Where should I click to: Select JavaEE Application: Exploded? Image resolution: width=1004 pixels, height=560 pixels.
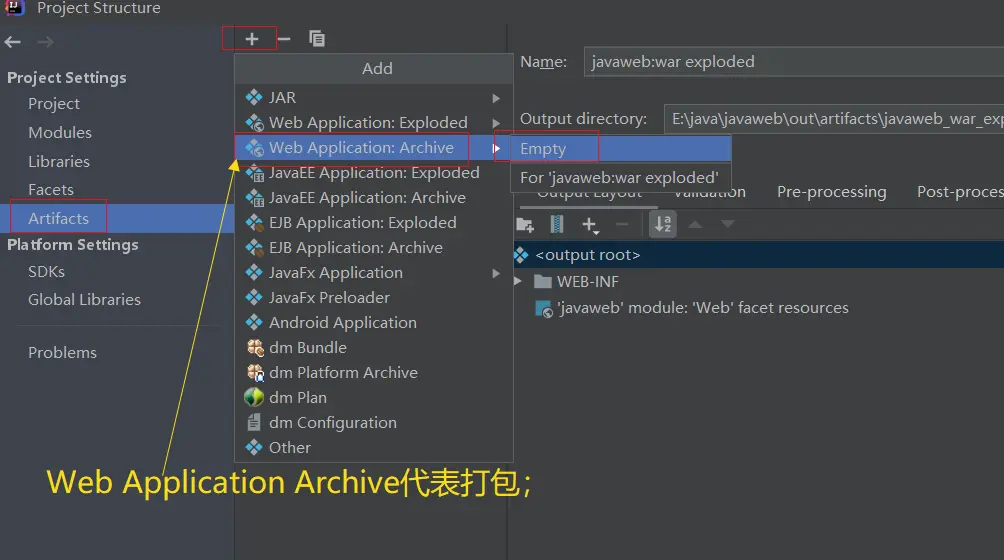coord(374,173)
